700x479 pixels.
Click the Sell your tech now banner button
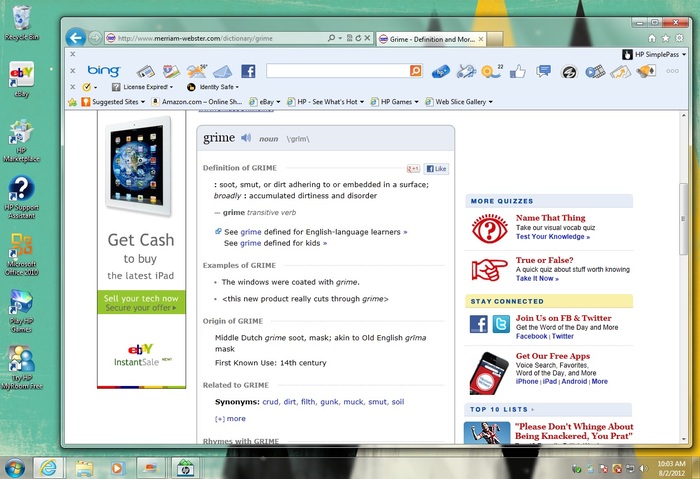pos(141,302)
